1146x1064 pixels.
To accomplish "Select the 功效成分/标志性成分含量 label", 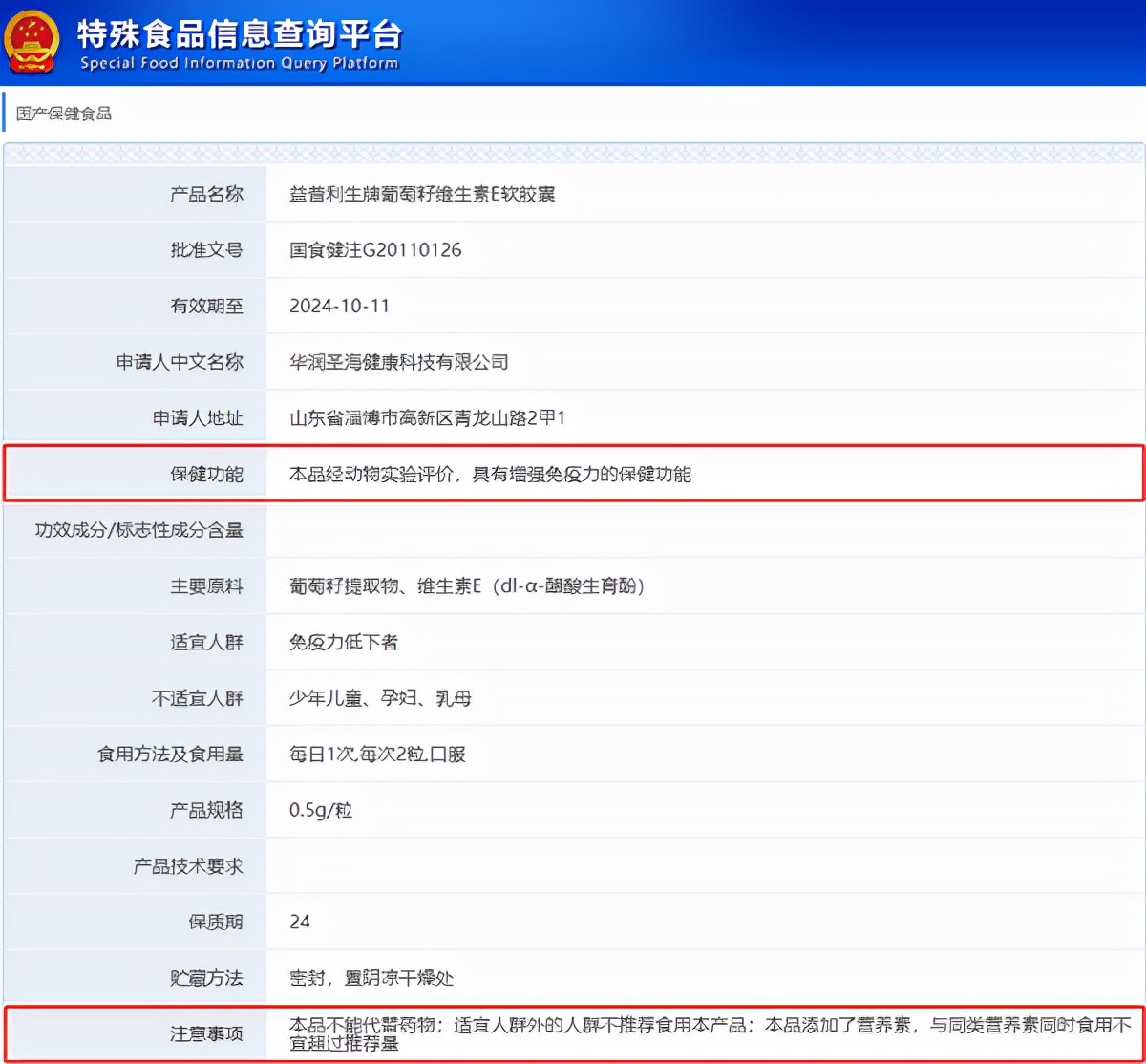I will [x=134, y=530].
